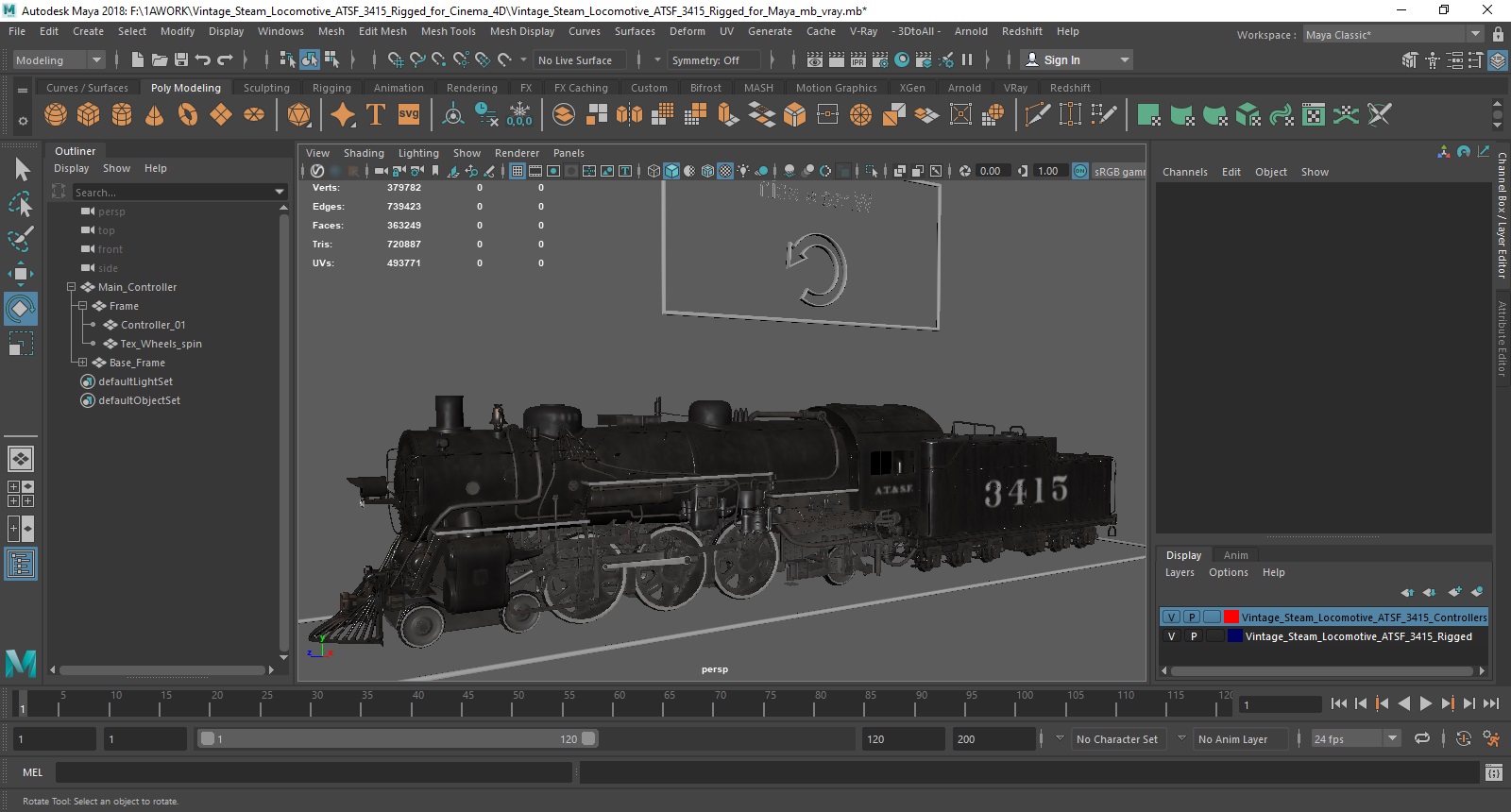Viewport: 1511px width, 812px height.
Task: Click the undo arrow icon
Action: [x=202, y=59]
